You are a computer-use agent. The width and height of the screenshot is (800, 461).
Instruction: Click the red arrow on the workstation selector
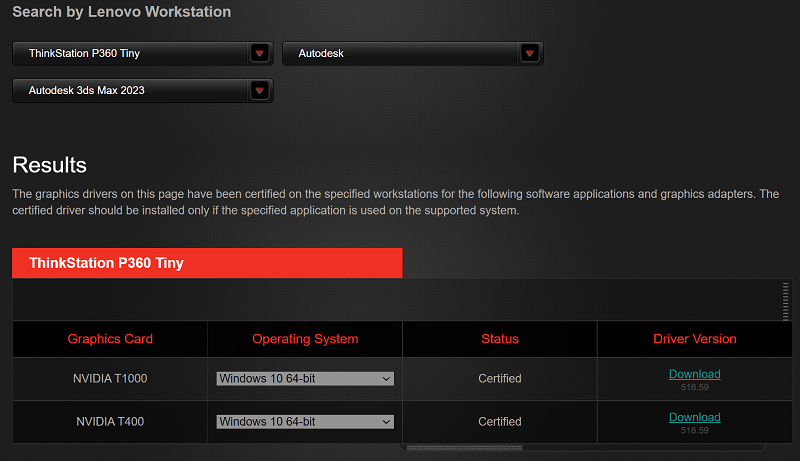click(260, 54)
